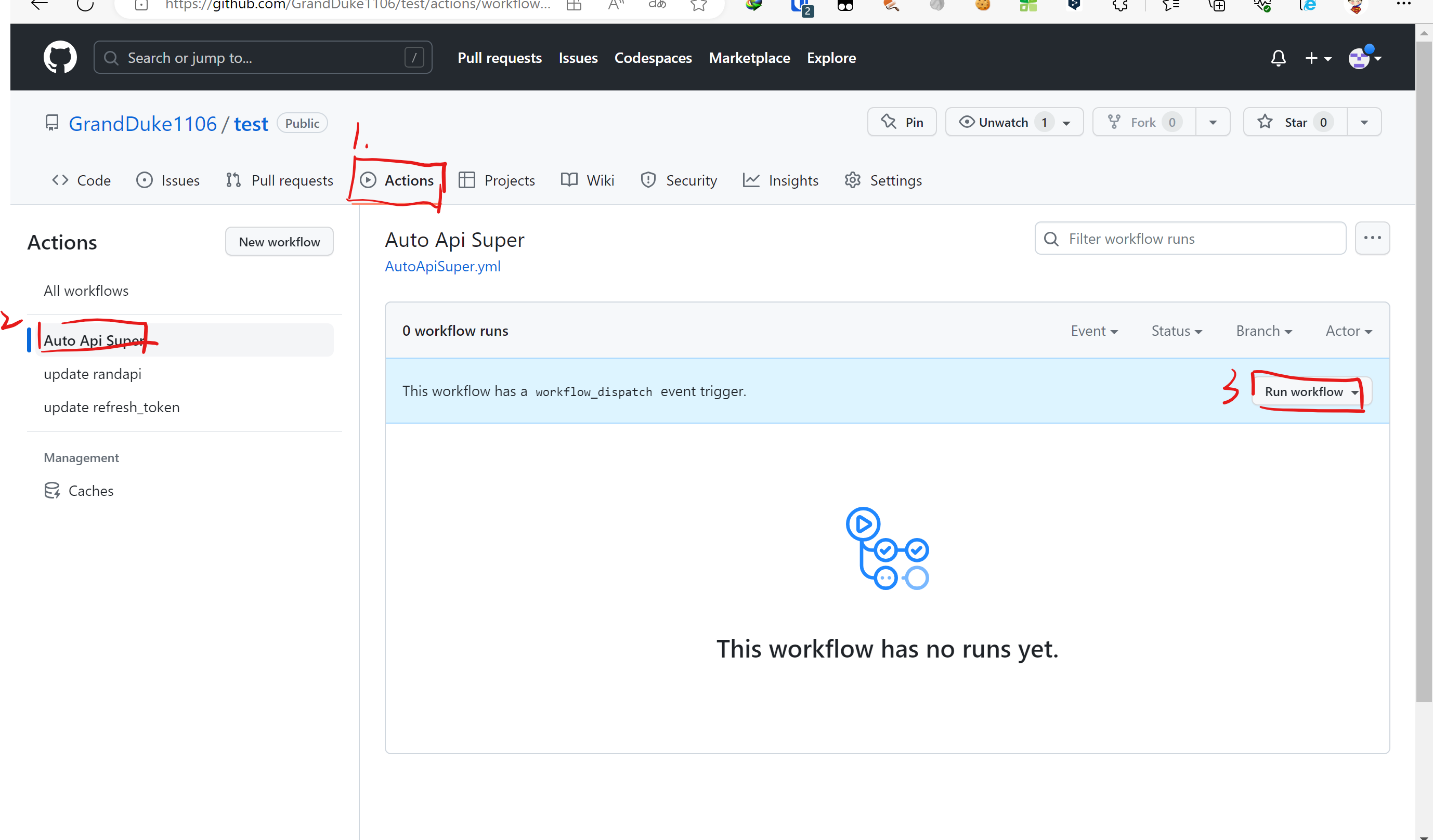Open AutoApiSuper.yml workflow file
Image resolution: width=1433 pixels, height=840 pixels.
click(x=443, y=266)
